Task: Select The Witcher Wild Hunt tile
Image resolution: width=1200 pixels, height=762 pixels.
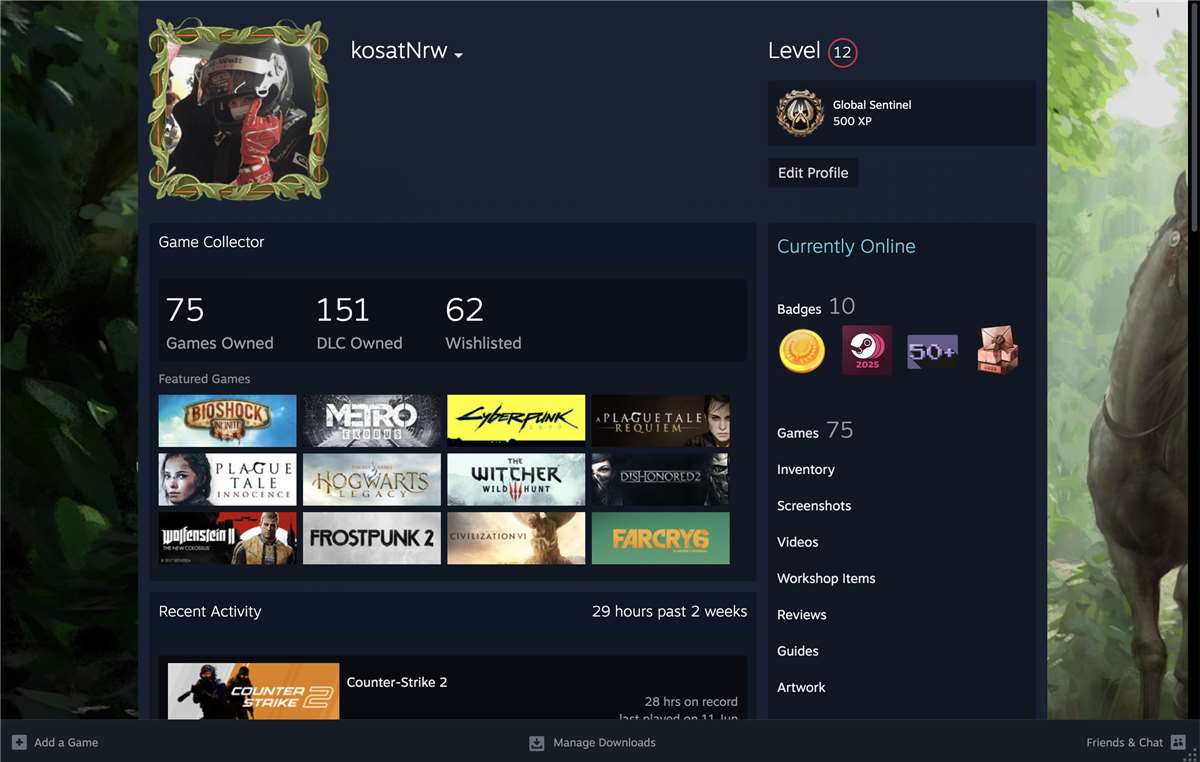Action: 516,479
